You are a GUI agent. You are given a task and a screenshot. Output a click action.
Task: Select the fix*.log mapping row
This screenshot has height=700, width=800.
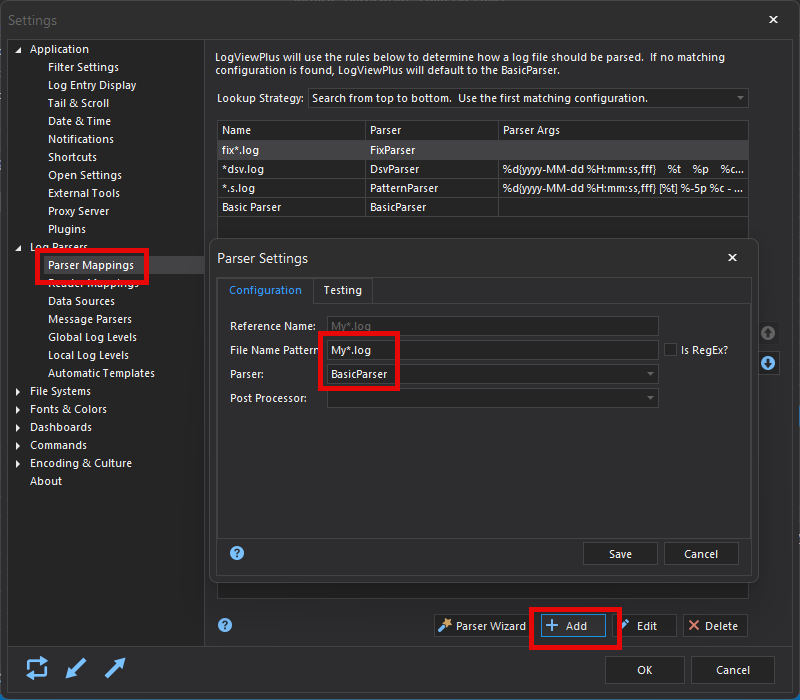click(483, 150)
